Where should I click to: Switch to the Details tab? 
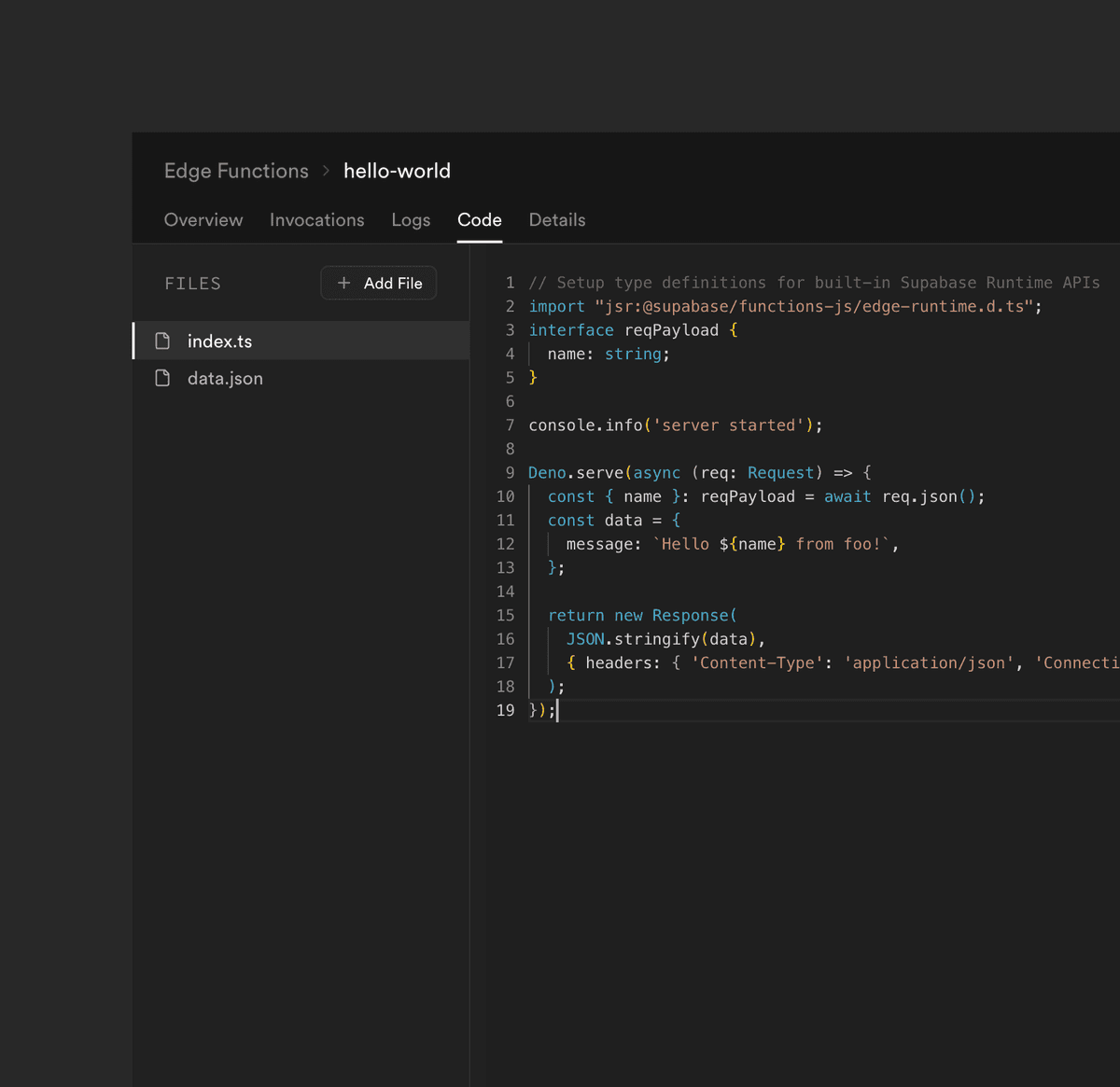[x=556, y=220]
